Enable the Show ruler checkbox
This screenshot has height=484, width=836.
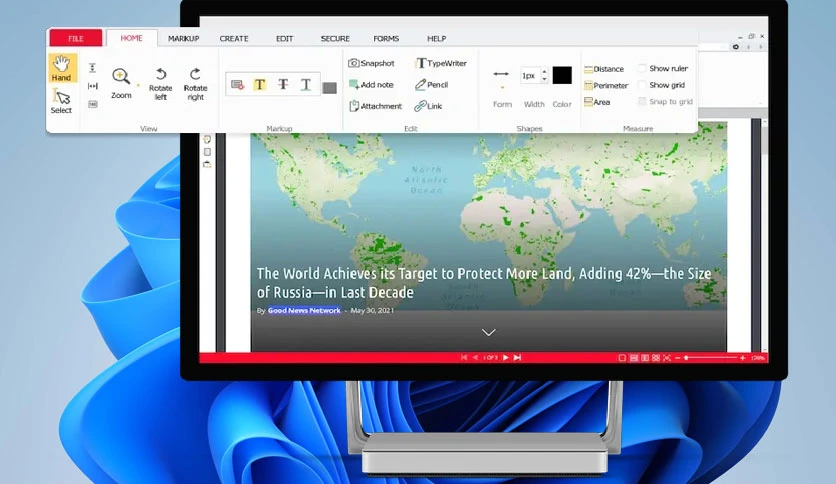coord(642,68)
